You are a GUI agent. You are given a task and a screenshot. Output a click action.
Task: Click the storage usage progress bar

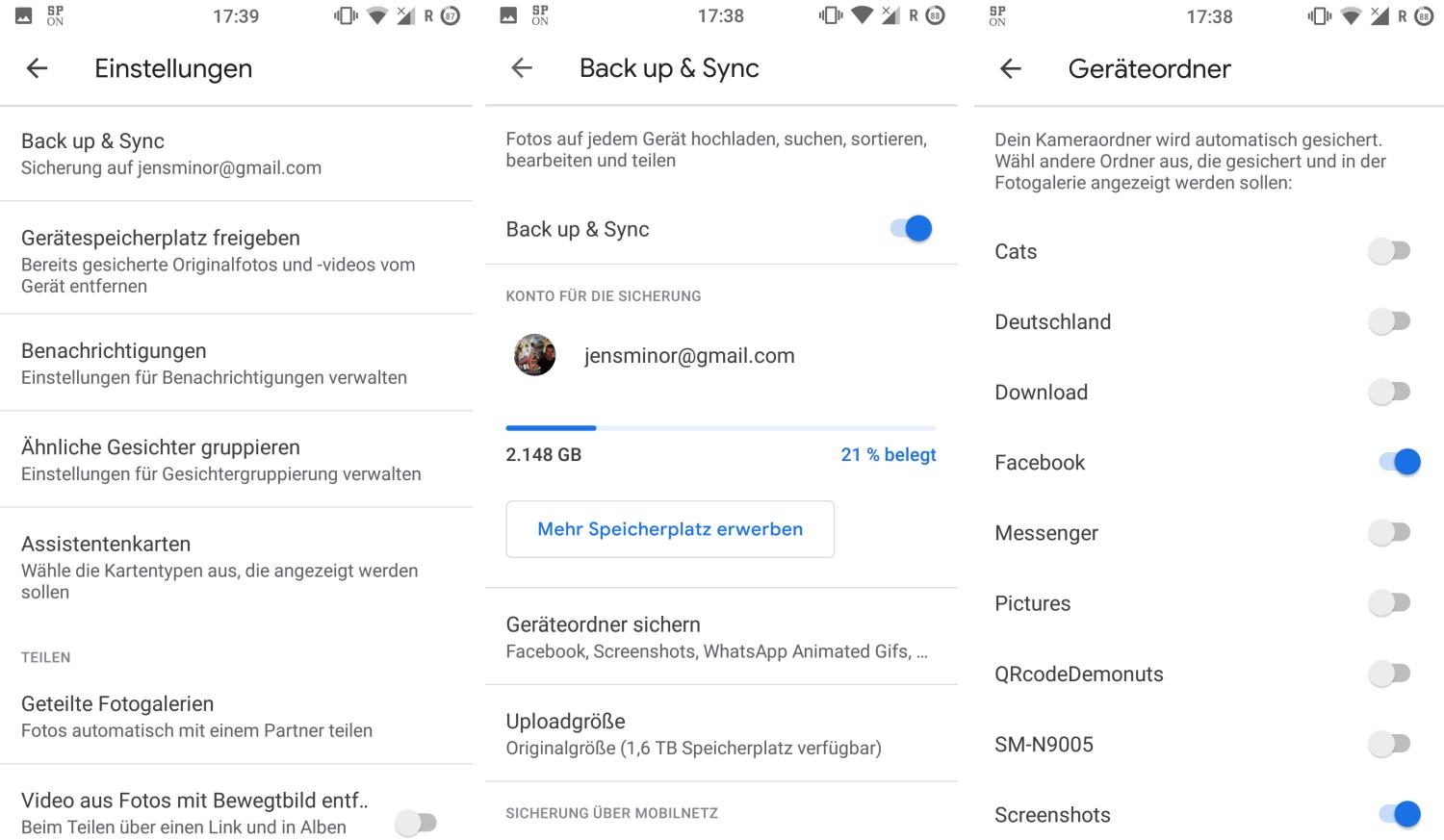point(720,428)
